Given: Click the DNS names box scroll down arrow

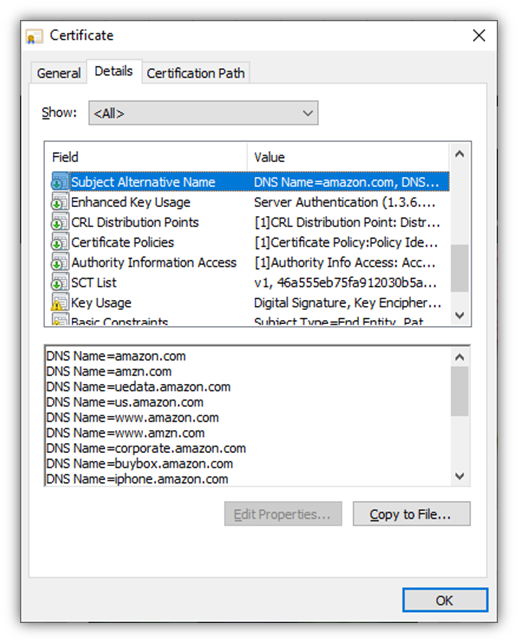Looking at the screenshot, I should click(x=460, y=476).
